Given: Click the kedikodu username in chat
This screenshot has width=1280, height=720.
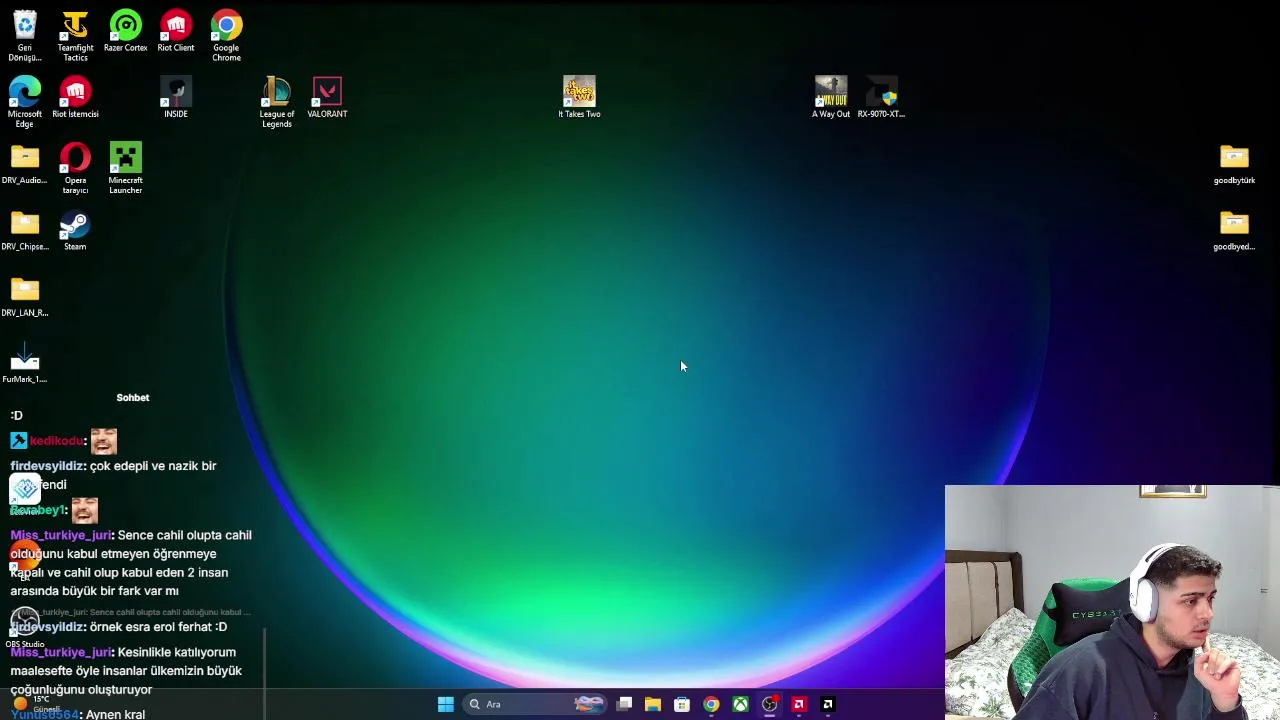Looking at the screenshot, I should click(56, 440).
